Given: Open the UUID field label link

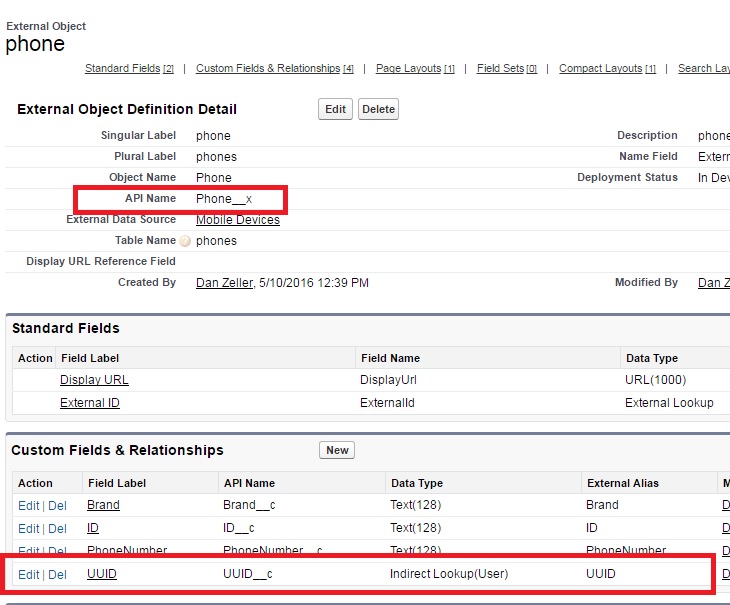Looking at the screenshot, I should coord(102,574).
